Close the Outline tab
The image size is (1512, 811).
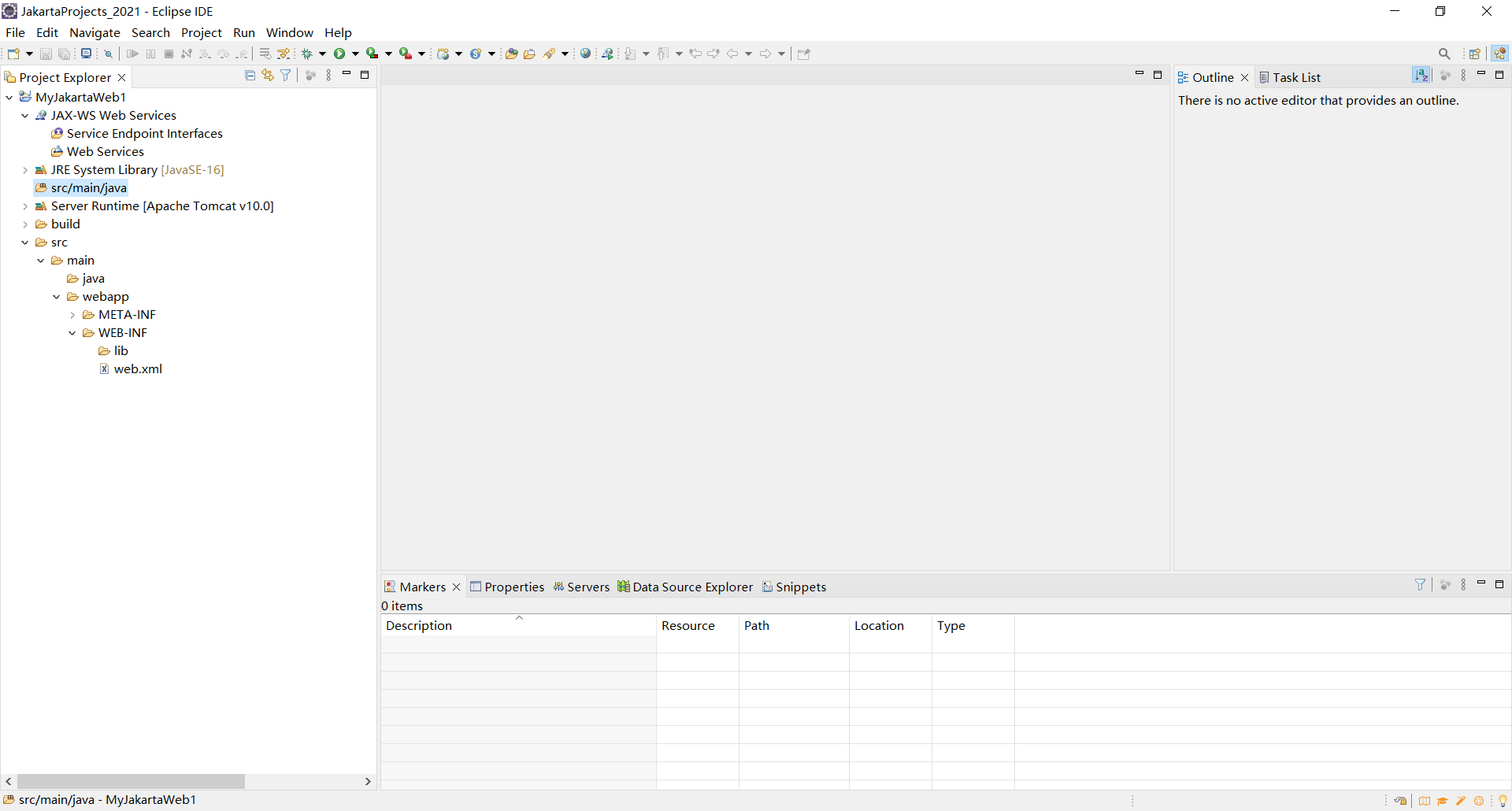[1245, 77]
